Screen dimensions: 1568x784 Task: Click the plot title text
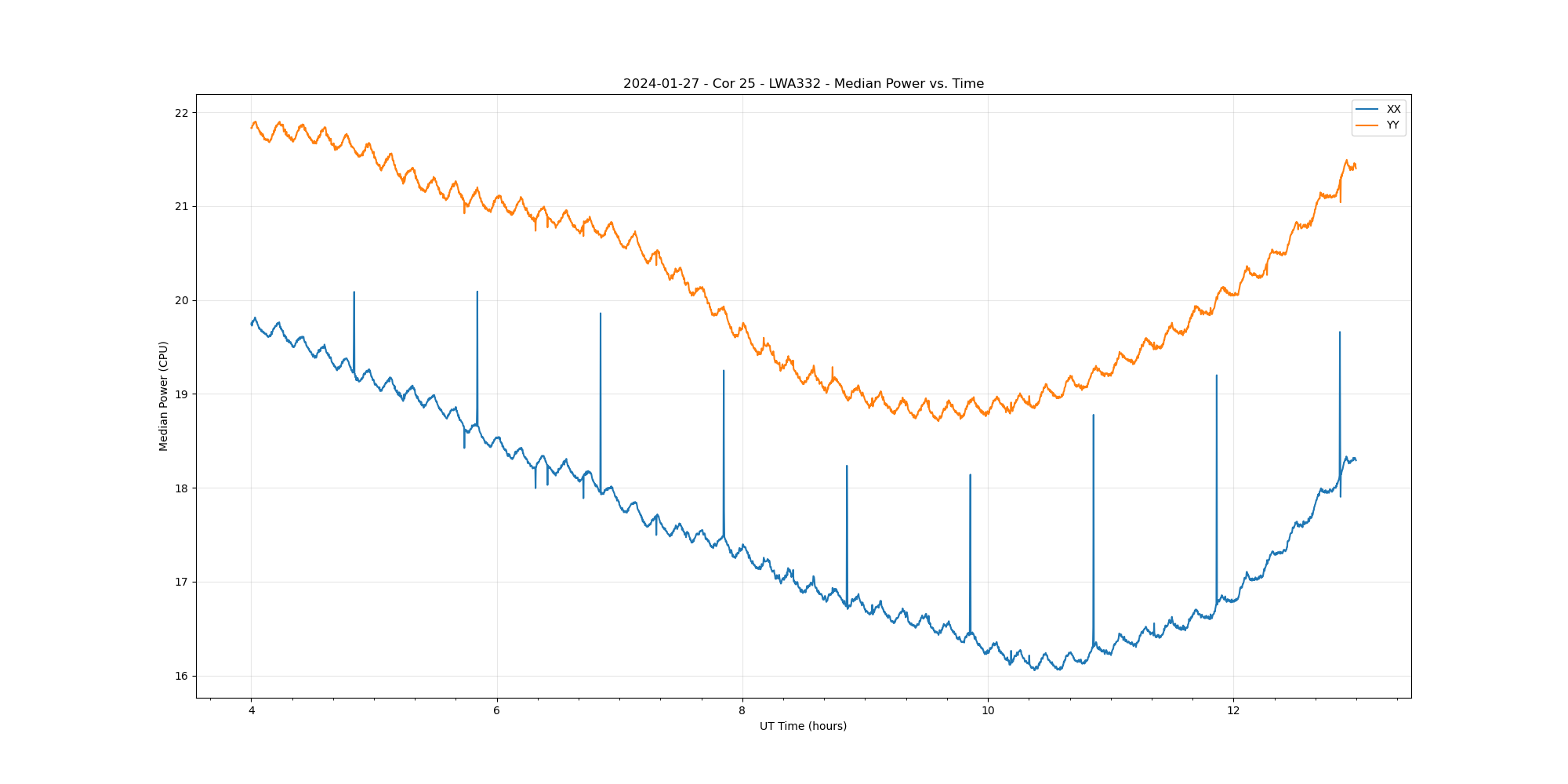pyautogui.click(x=803, y=84)
